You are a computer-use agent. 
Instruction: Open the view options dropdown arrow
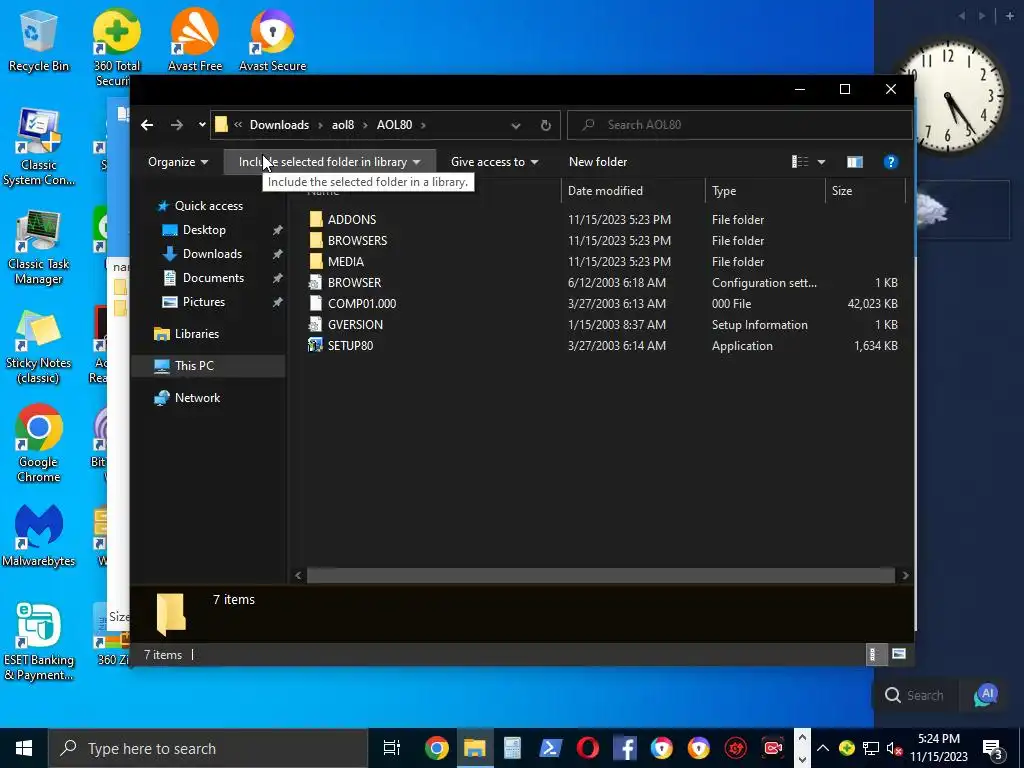coord(822,162)
